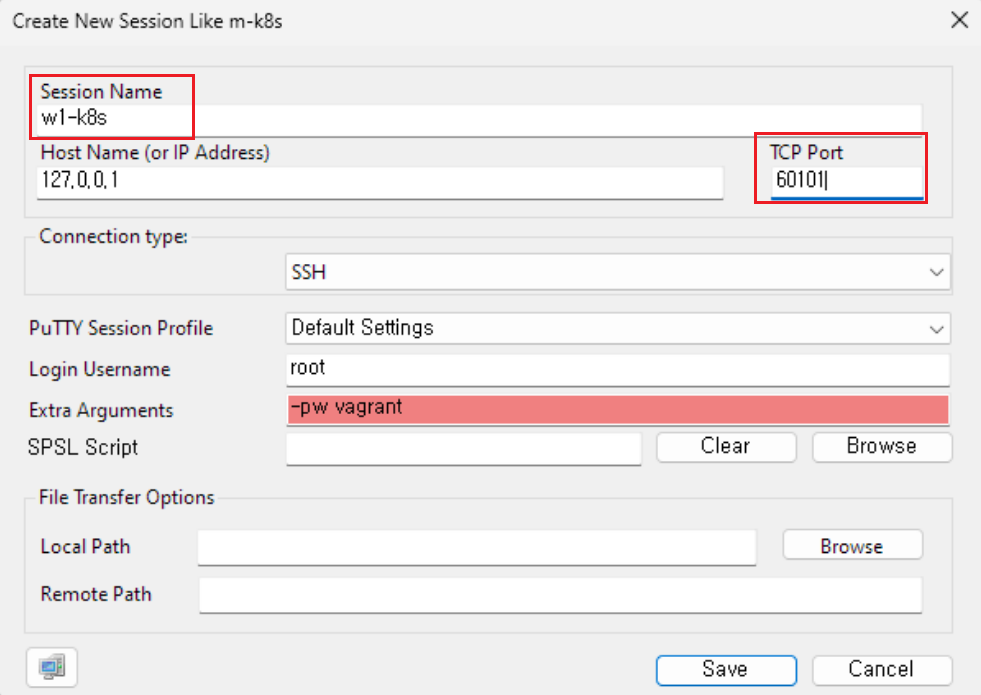Viewport: 981px width, 695px height.
Task: Click Clear next to SPSL Script
Action: 726,447
